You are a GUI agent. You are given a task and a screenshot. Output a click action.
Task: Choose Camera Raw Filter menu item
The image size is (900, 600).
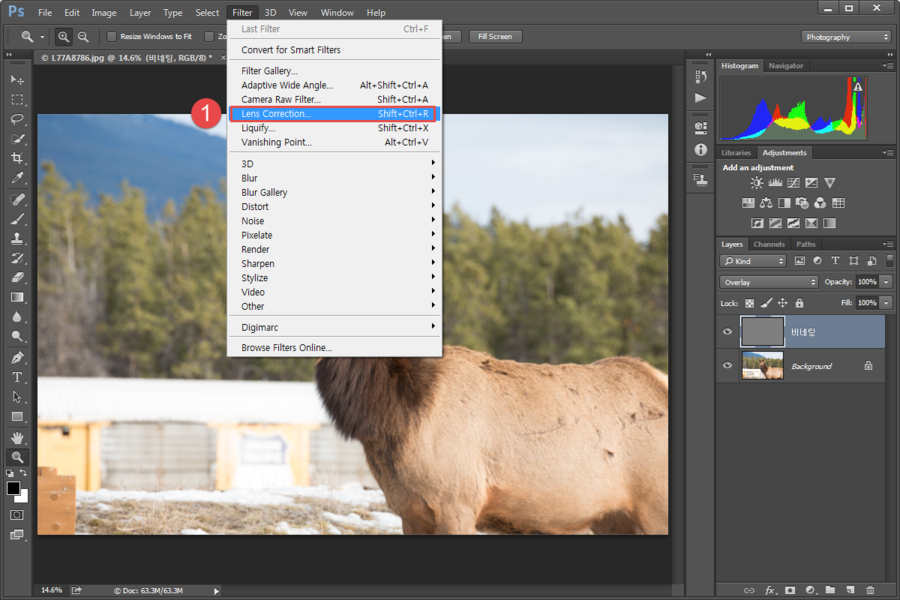(x=335, y=99)
